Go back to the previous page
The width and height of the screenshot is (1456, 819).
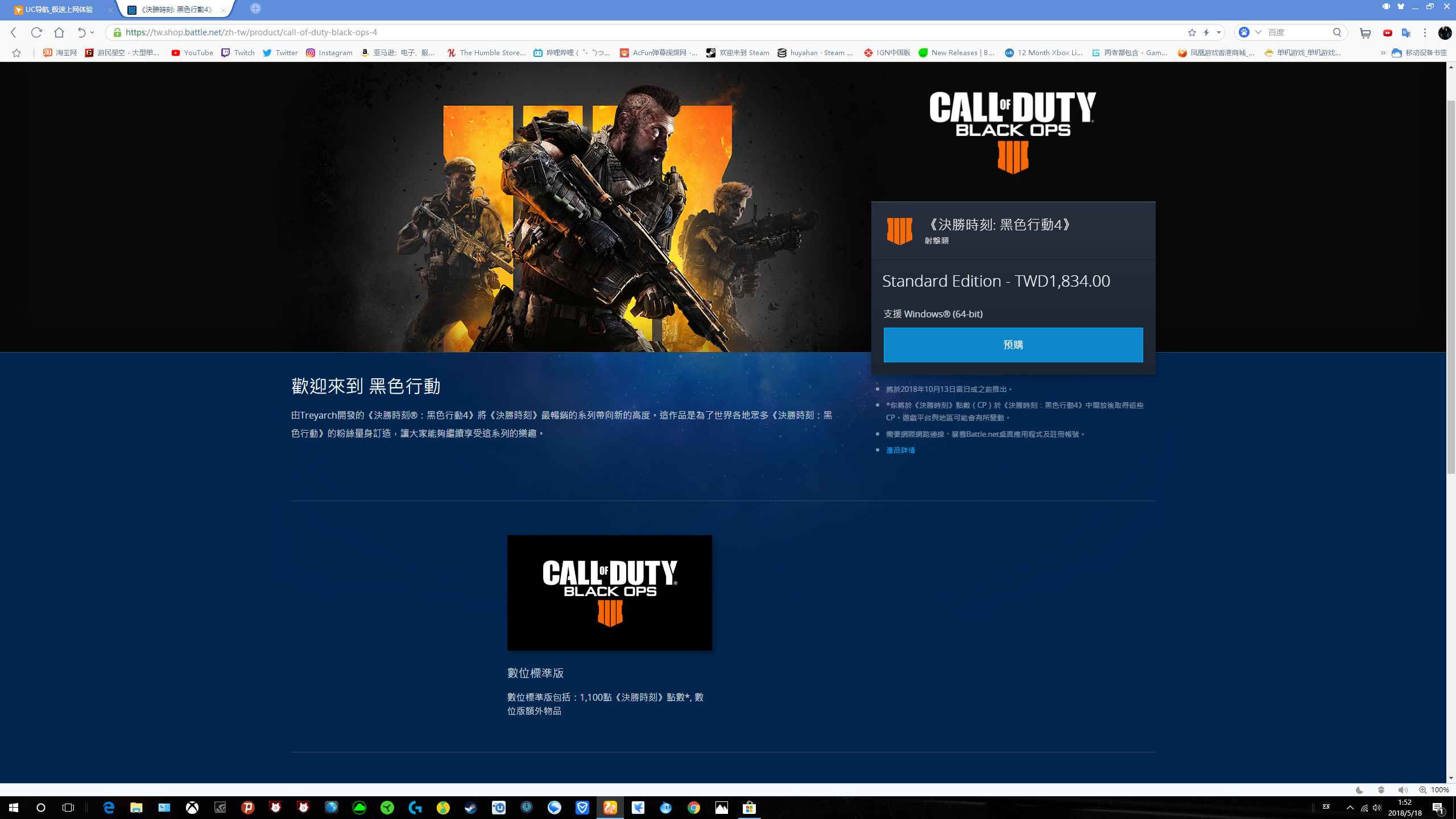(x=14, y=32)
